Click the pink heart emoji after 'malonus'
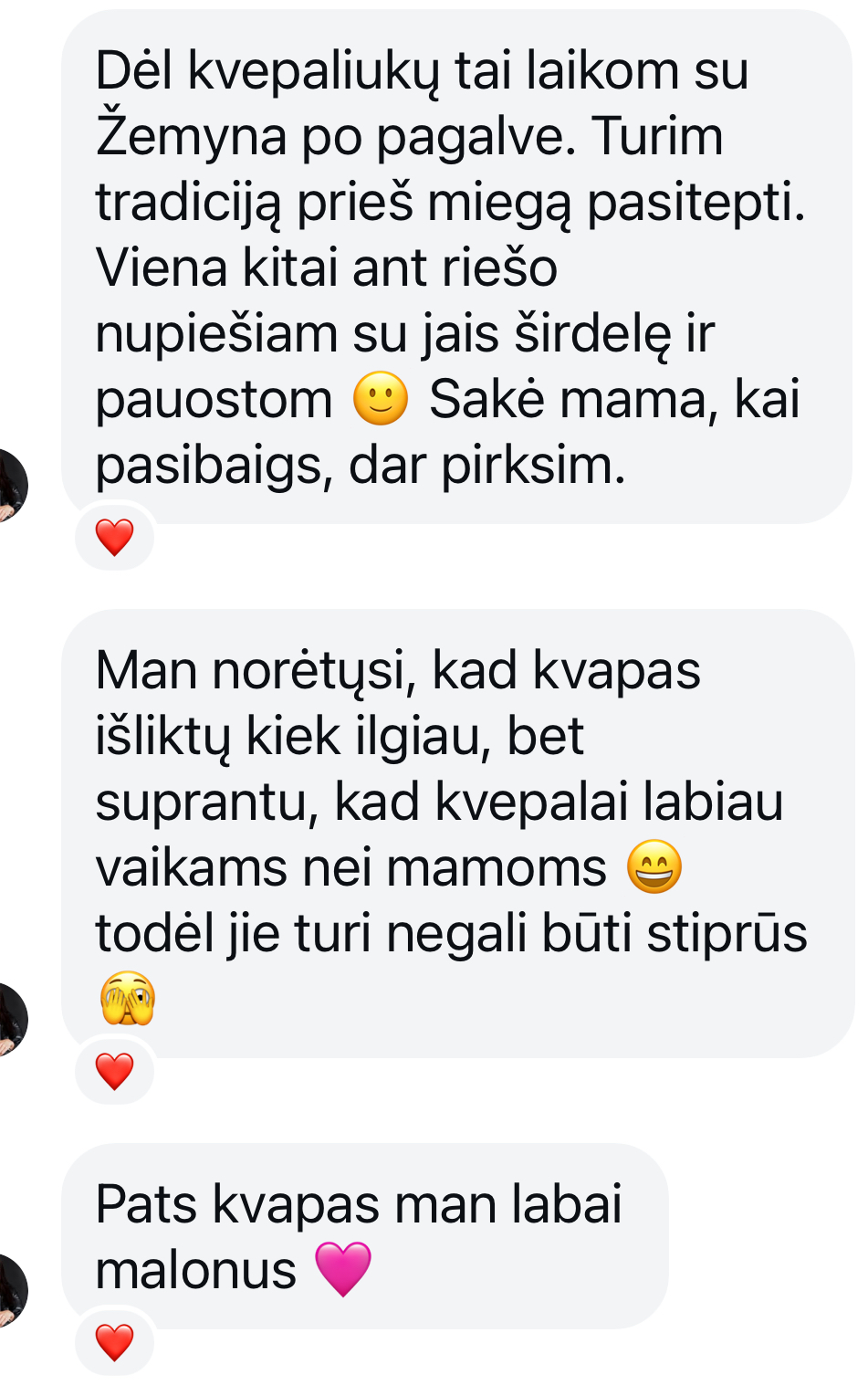Viewport: 868px width, 1385px height. pyautogui.click(x=343, y=1269)
